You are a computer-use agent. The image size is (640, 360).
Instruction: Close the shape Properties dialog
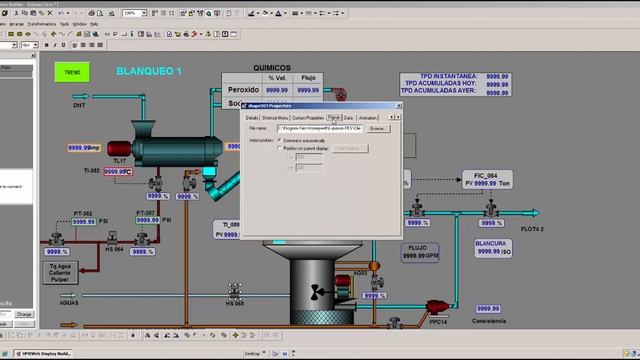(399, 106)
